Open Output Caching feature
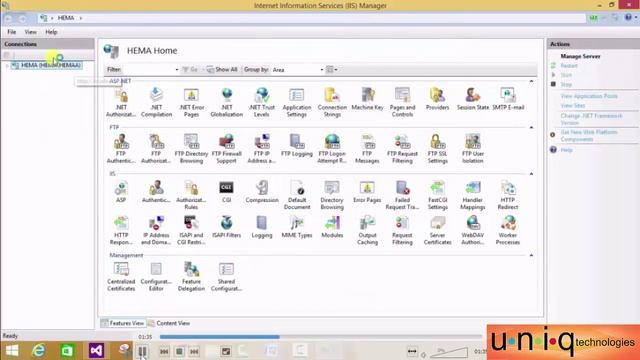This screenshot has width=640, height=360. click(x=367, y=230)
